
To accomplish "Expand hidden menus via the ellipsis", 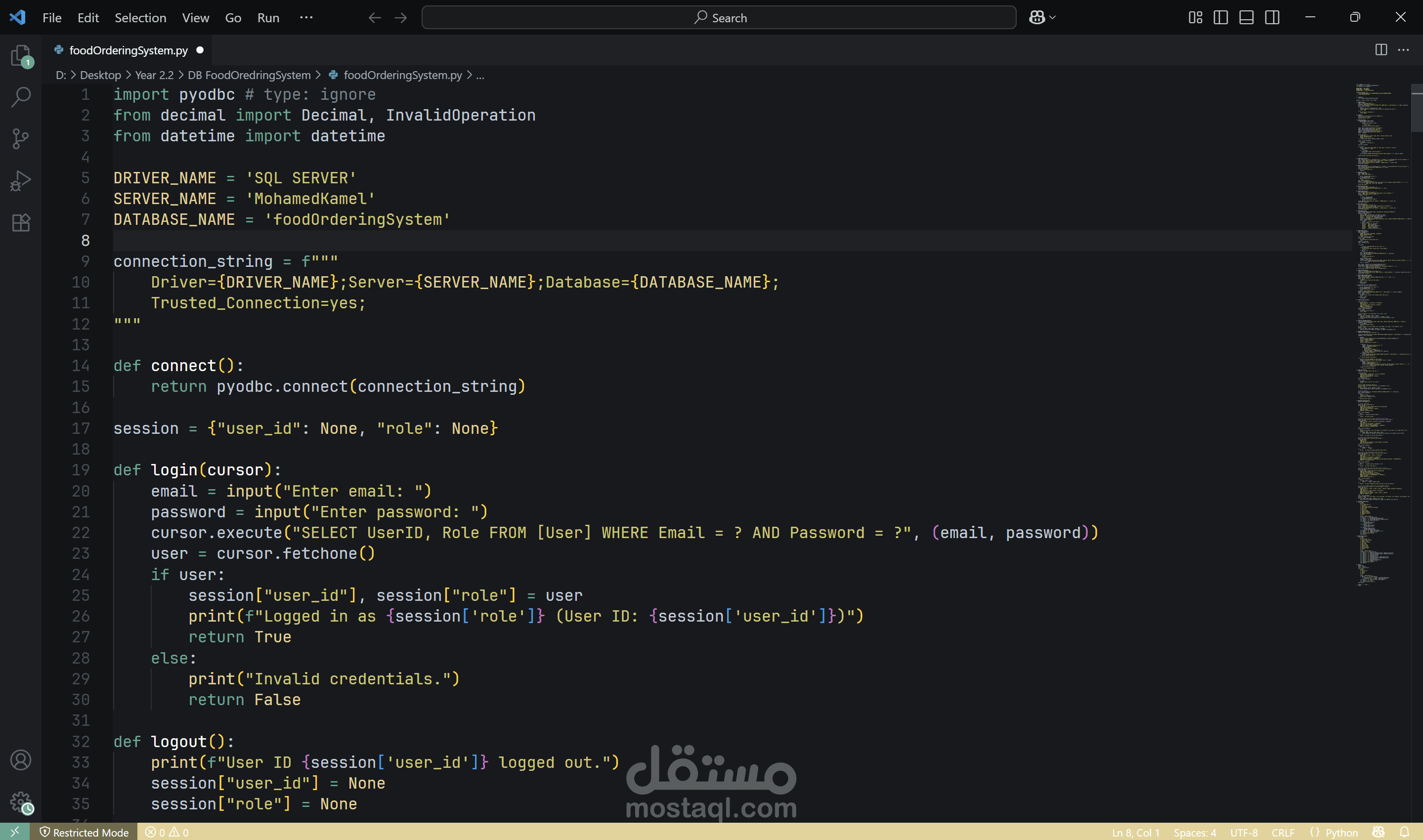I will 306,18.
